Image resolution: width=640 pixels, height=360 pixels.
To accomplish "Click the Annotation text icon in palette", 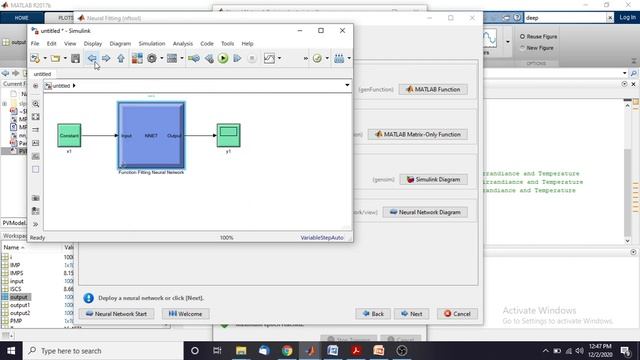I will 36,143.
